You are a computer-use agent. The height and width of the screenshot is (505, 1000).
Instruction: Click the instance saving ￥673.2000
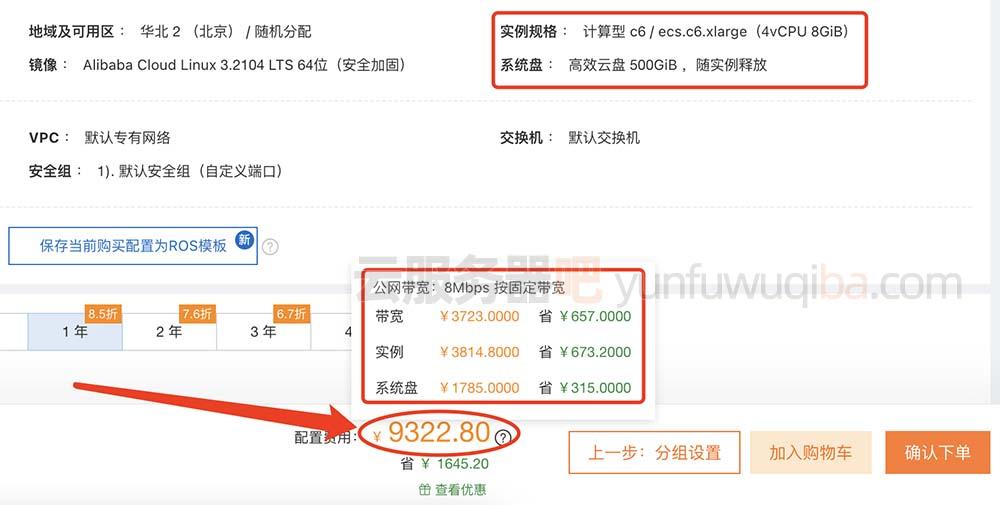pos(595,352)
